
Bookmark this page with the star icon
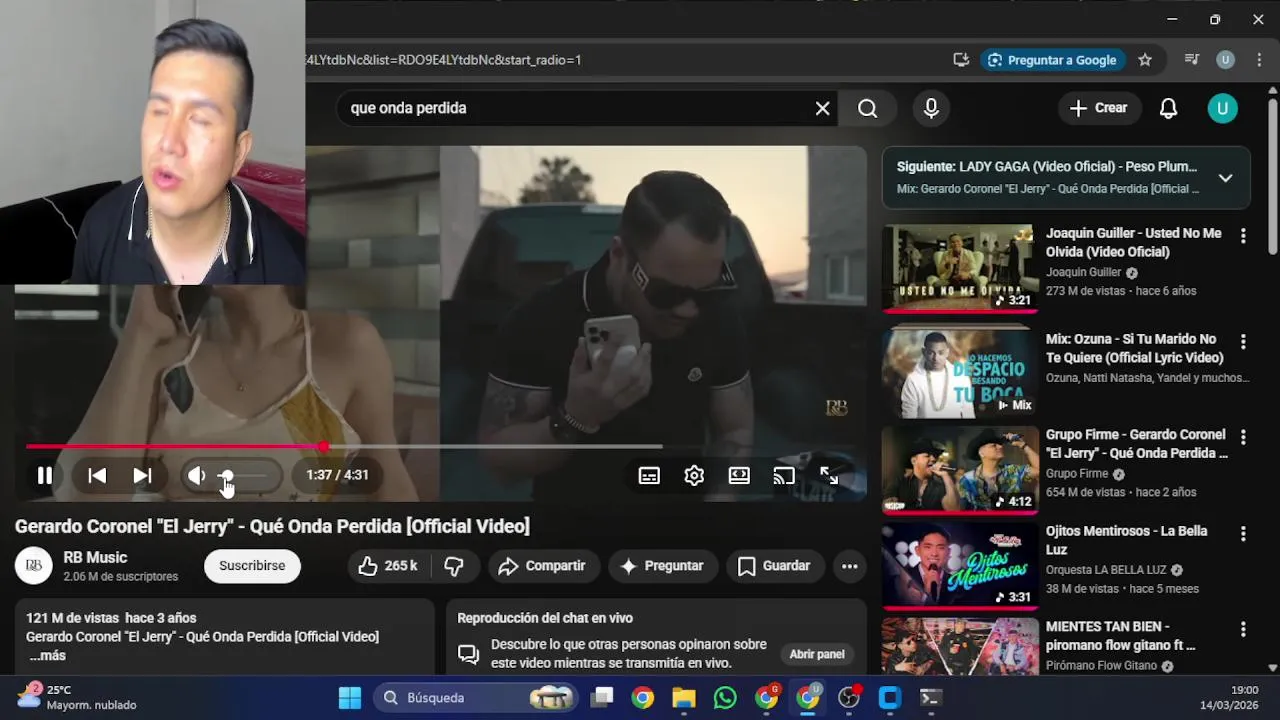coord(1145,60)
